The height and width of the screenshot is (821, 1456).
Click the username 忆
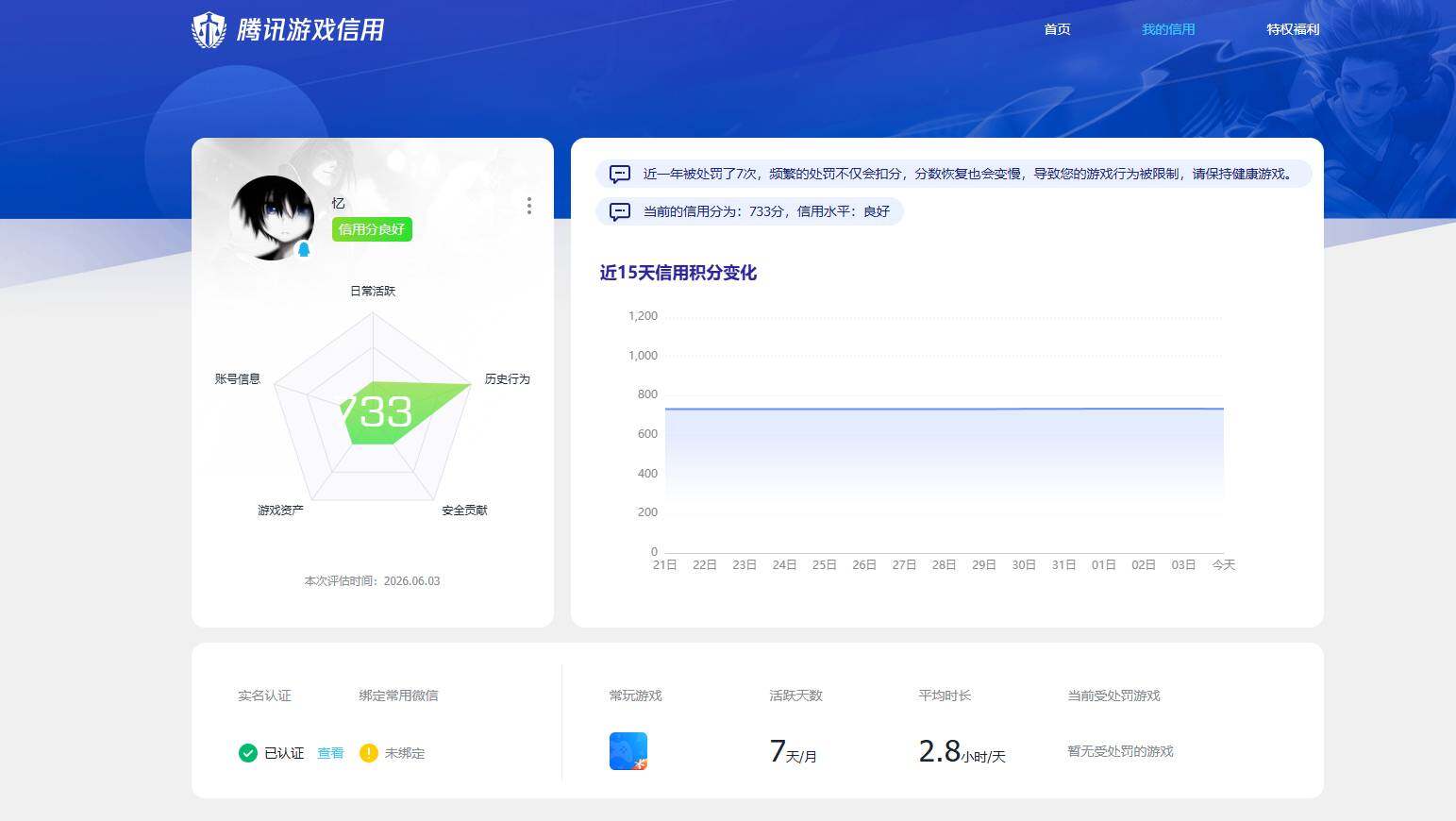[x=339, y=203]
